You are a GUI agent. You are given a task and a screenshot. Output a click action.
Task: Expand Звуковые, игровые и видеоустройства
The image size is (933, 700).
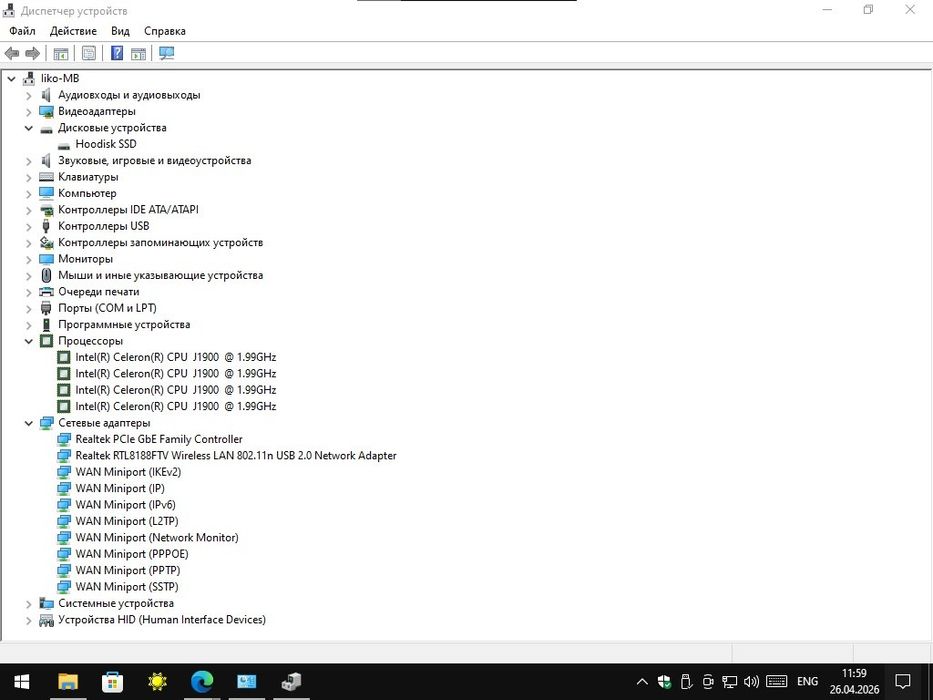coord(29,161)
